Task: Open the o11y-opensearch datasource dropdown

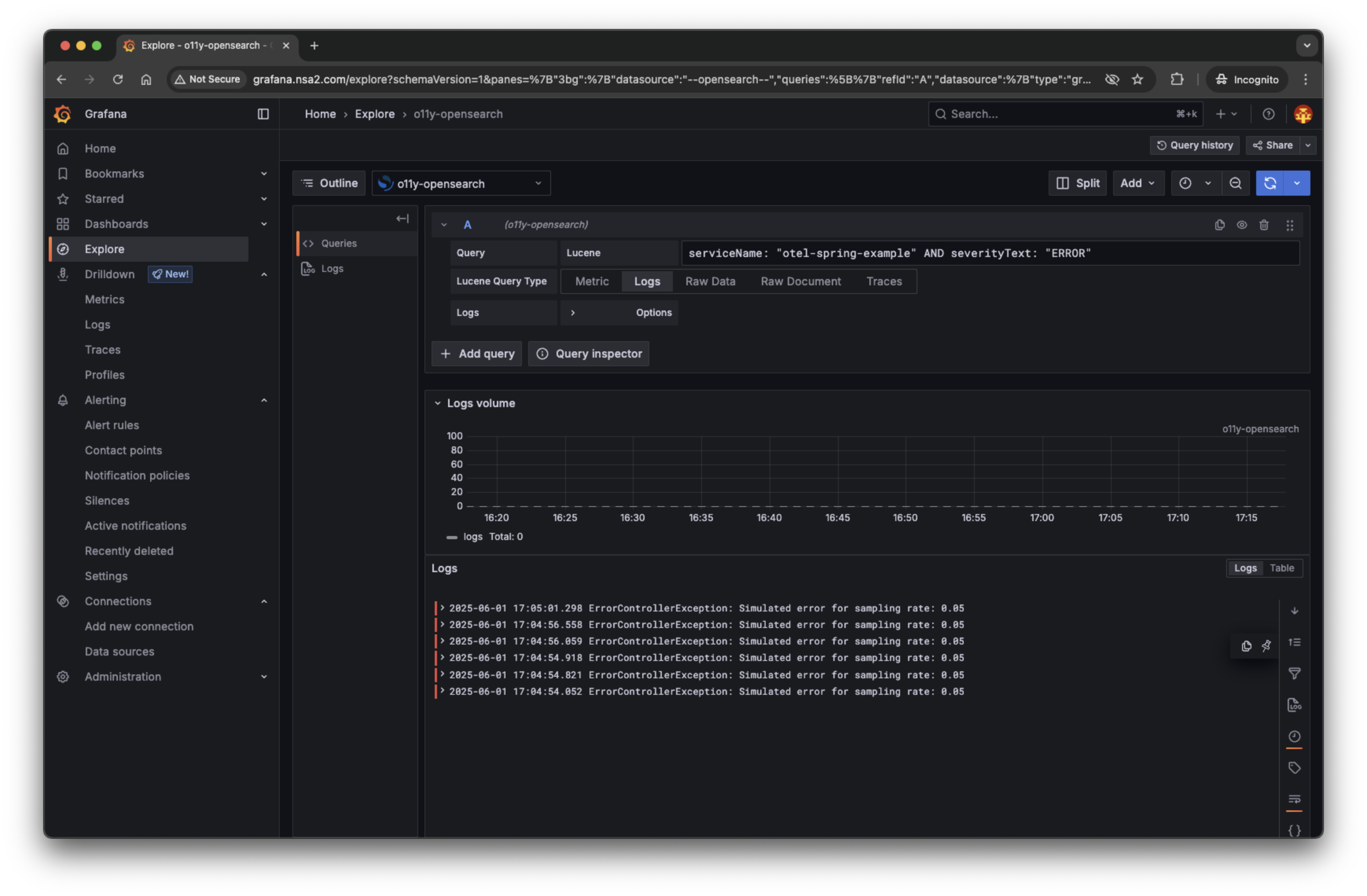Action: (x=461, y=183)
